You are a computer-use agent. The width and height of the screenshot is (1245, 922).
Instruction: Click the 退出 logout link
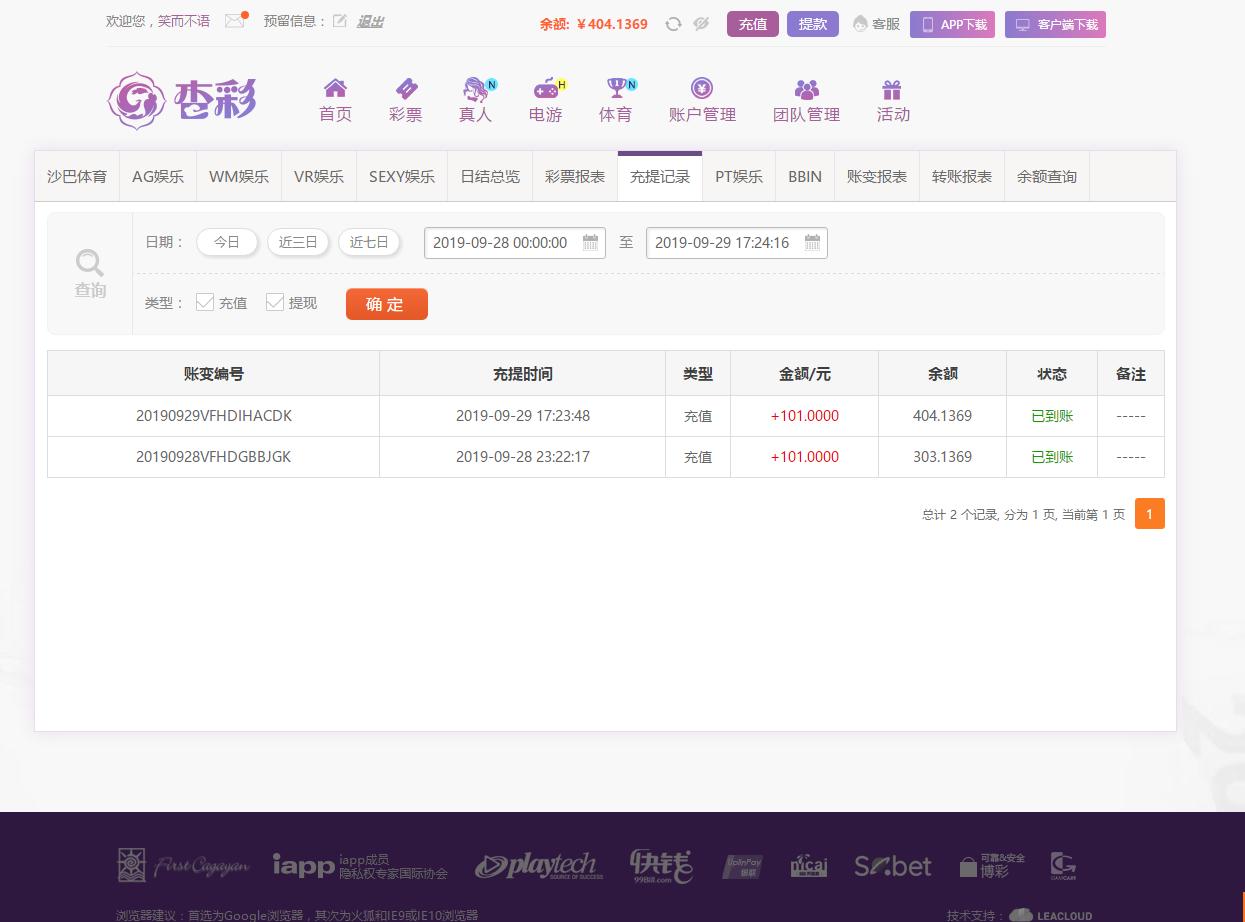pos(370,19)
